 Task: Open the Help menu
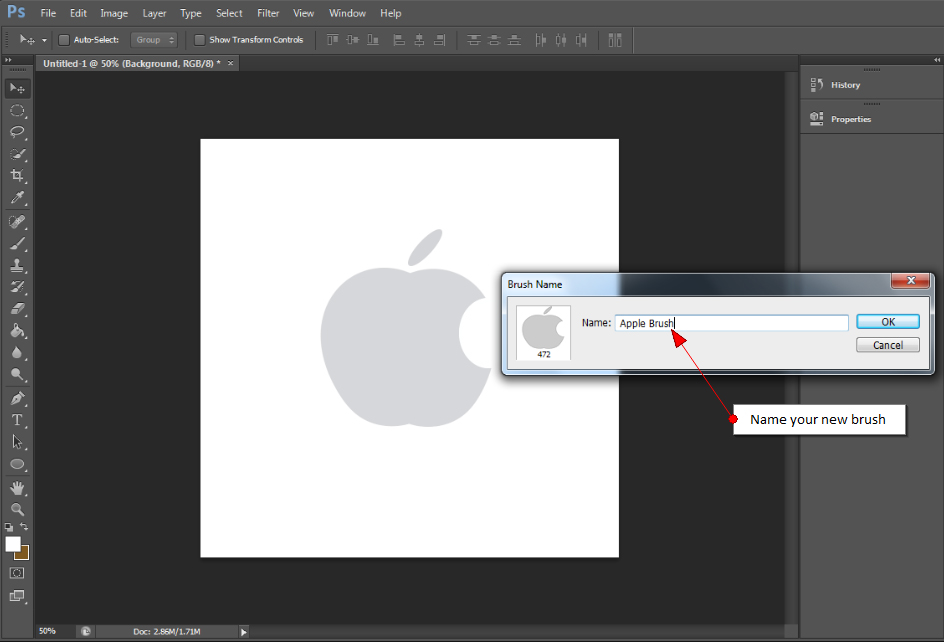[x=391, y=13]
